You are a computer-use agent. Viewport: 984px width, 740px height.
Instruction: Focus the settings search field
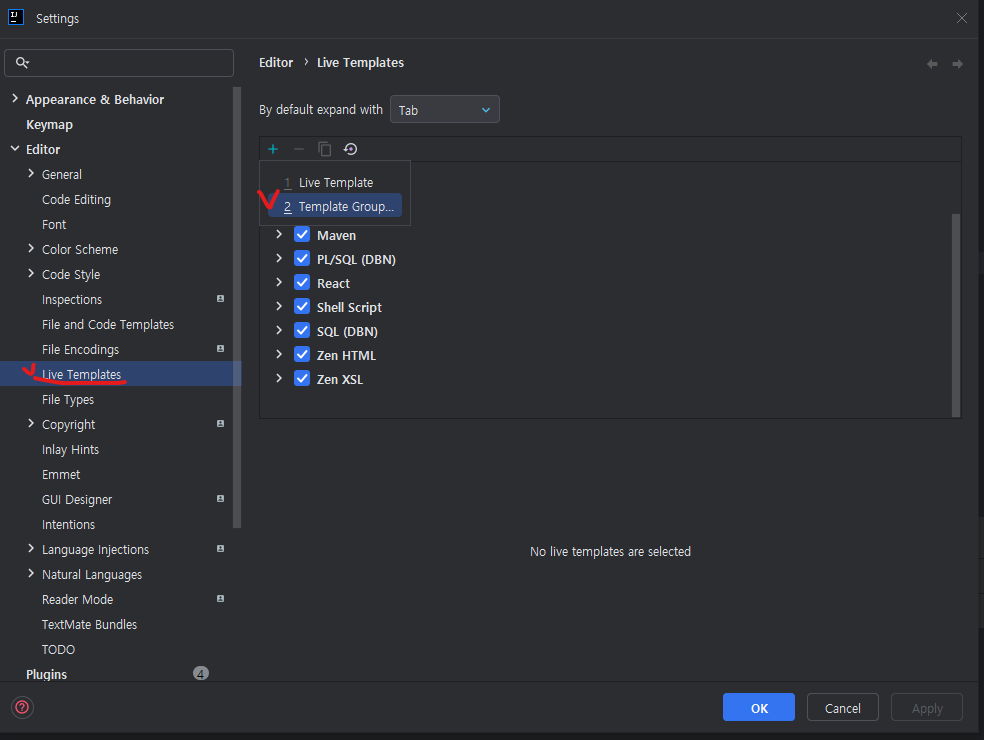point(119,63)
